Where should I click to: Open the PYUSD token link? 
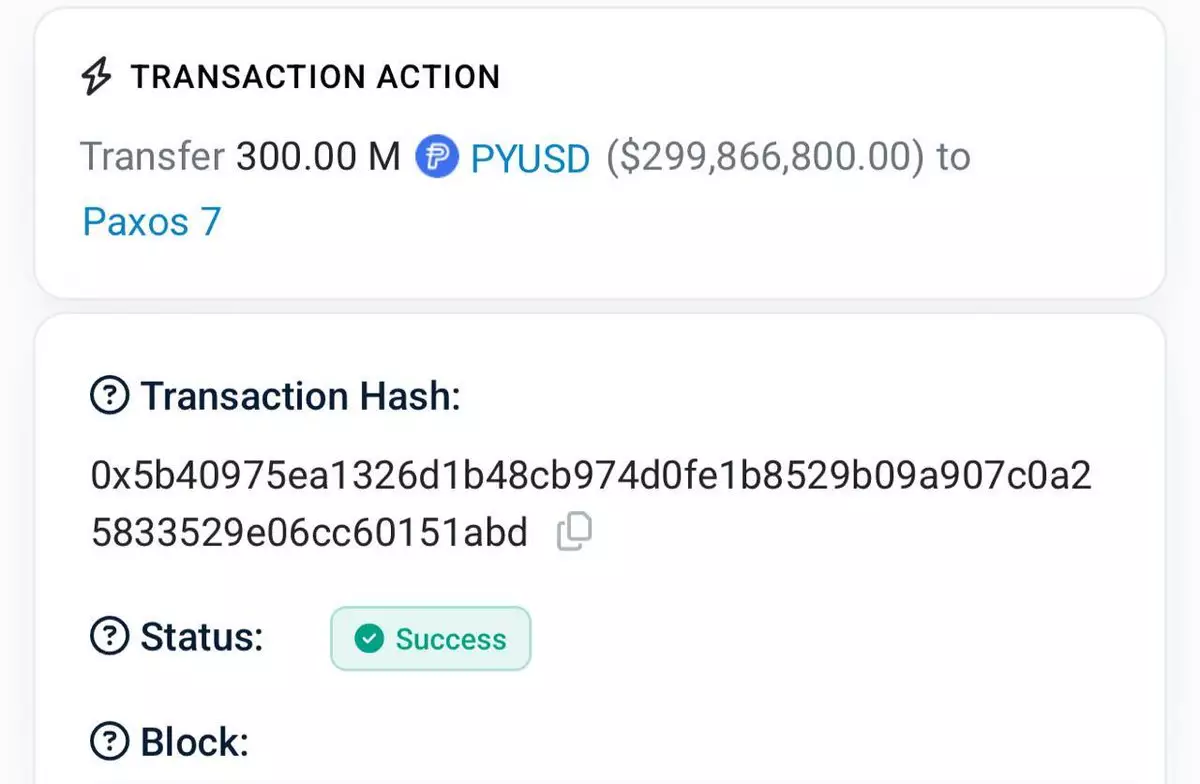point(530,158)
